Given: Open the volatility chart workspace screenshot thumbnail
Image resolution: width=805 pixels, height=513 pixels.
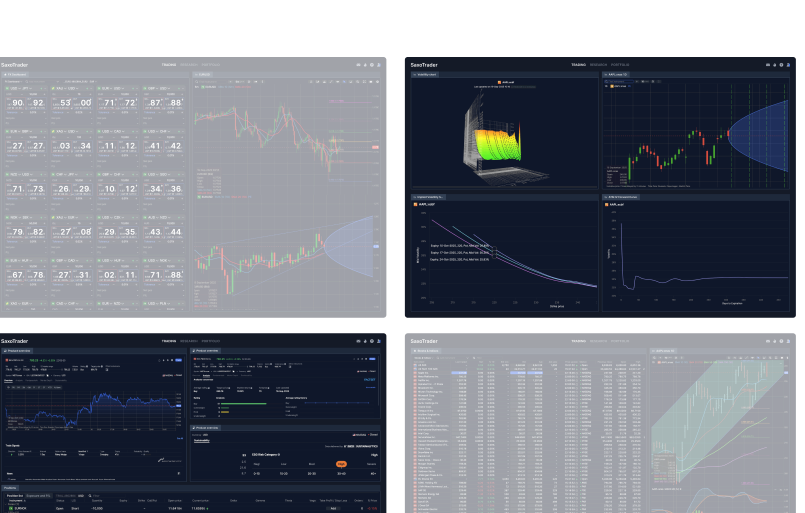Looking at the screenshot, I should click(x=600, y=187).
